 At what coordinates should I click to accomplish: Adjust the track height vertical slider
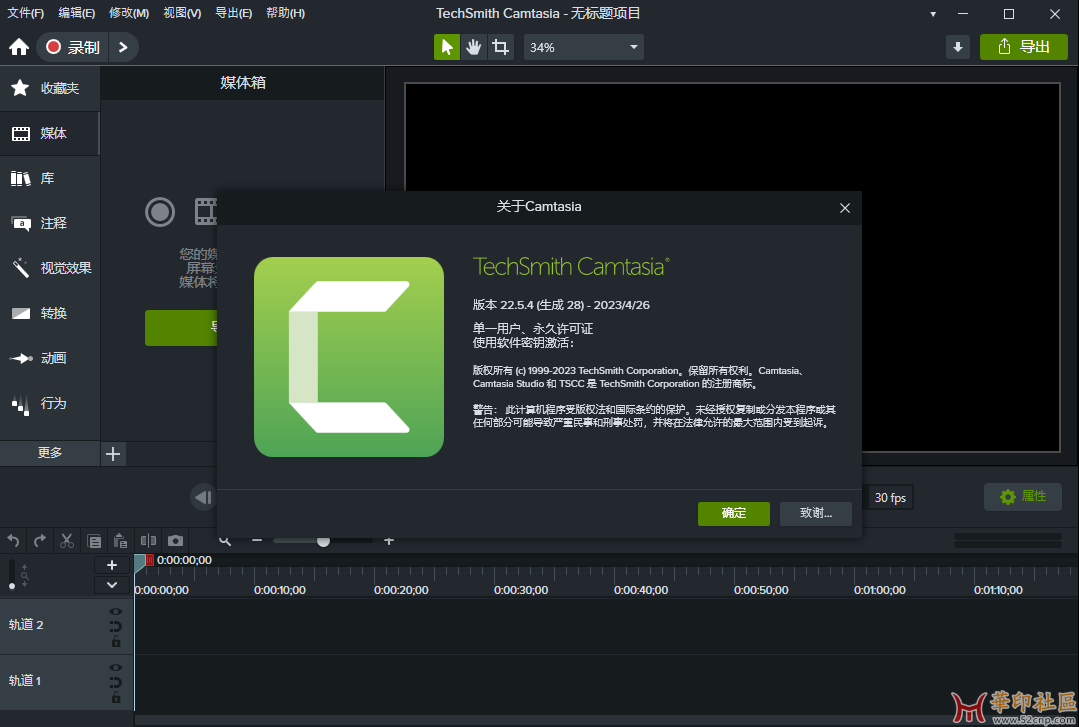click(12, 574)
